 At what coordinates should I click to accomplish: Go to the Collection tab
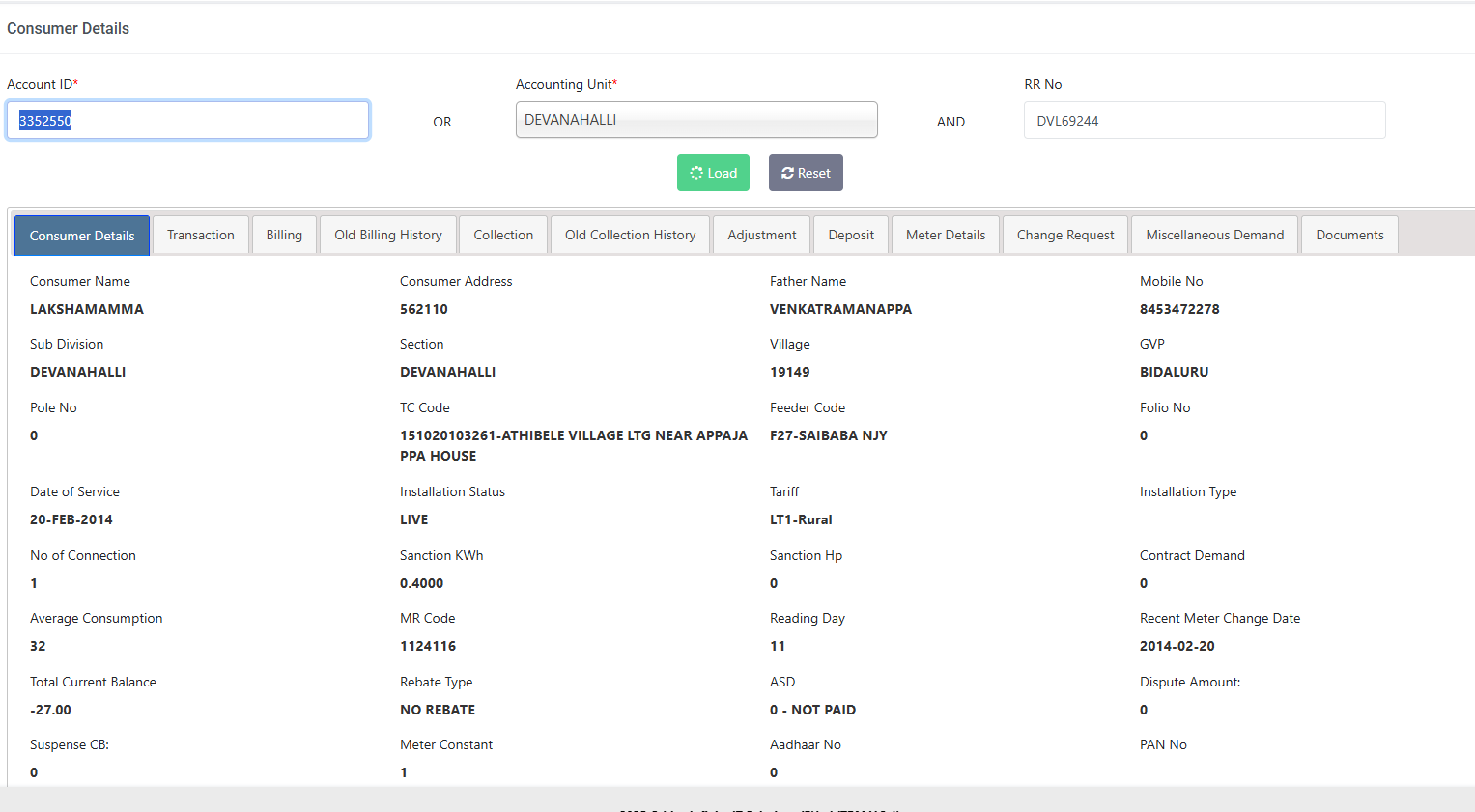click(503, 235)
